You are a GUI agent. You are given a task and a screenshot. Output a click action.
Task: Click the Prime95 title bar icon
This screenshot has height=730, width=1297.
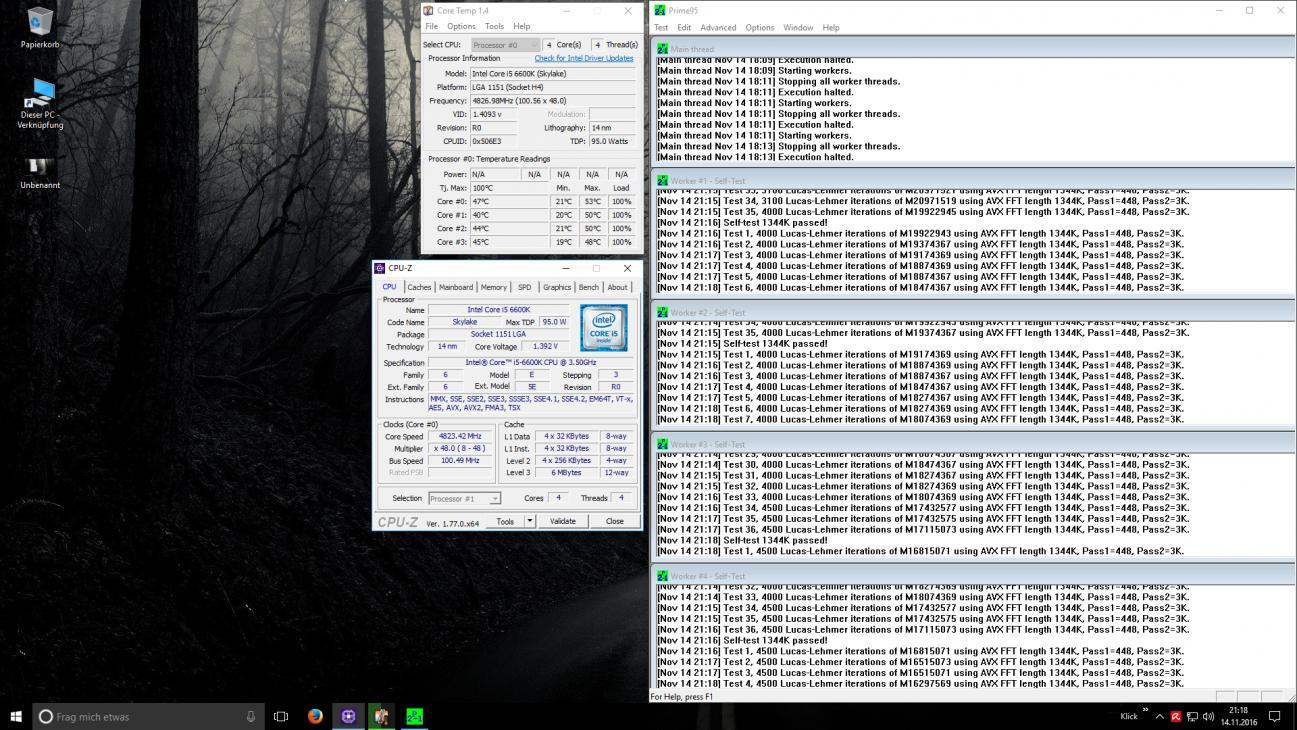[659, 10]
